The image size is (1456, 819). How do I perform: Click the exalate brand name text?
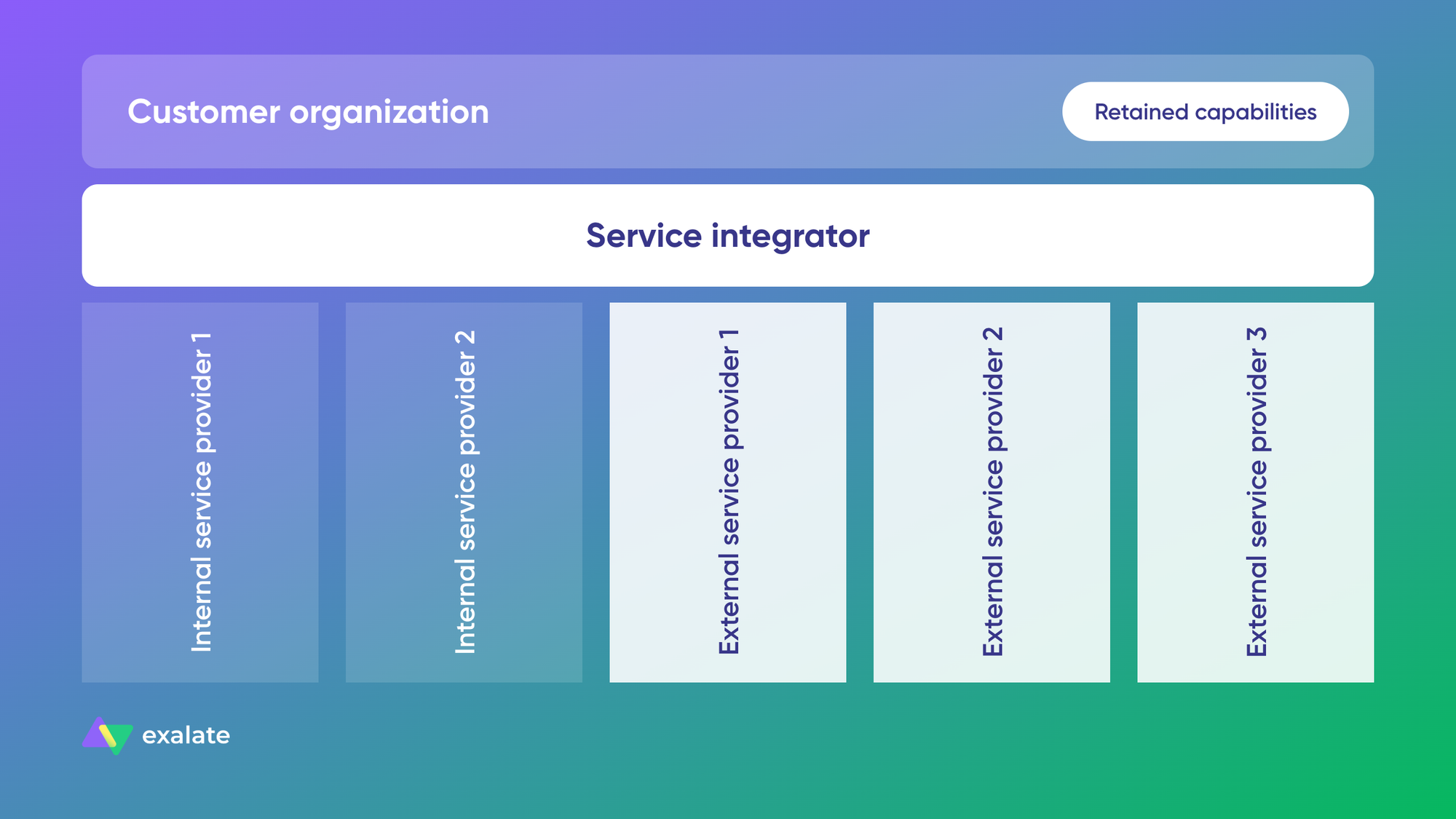[x=186, y=735]
